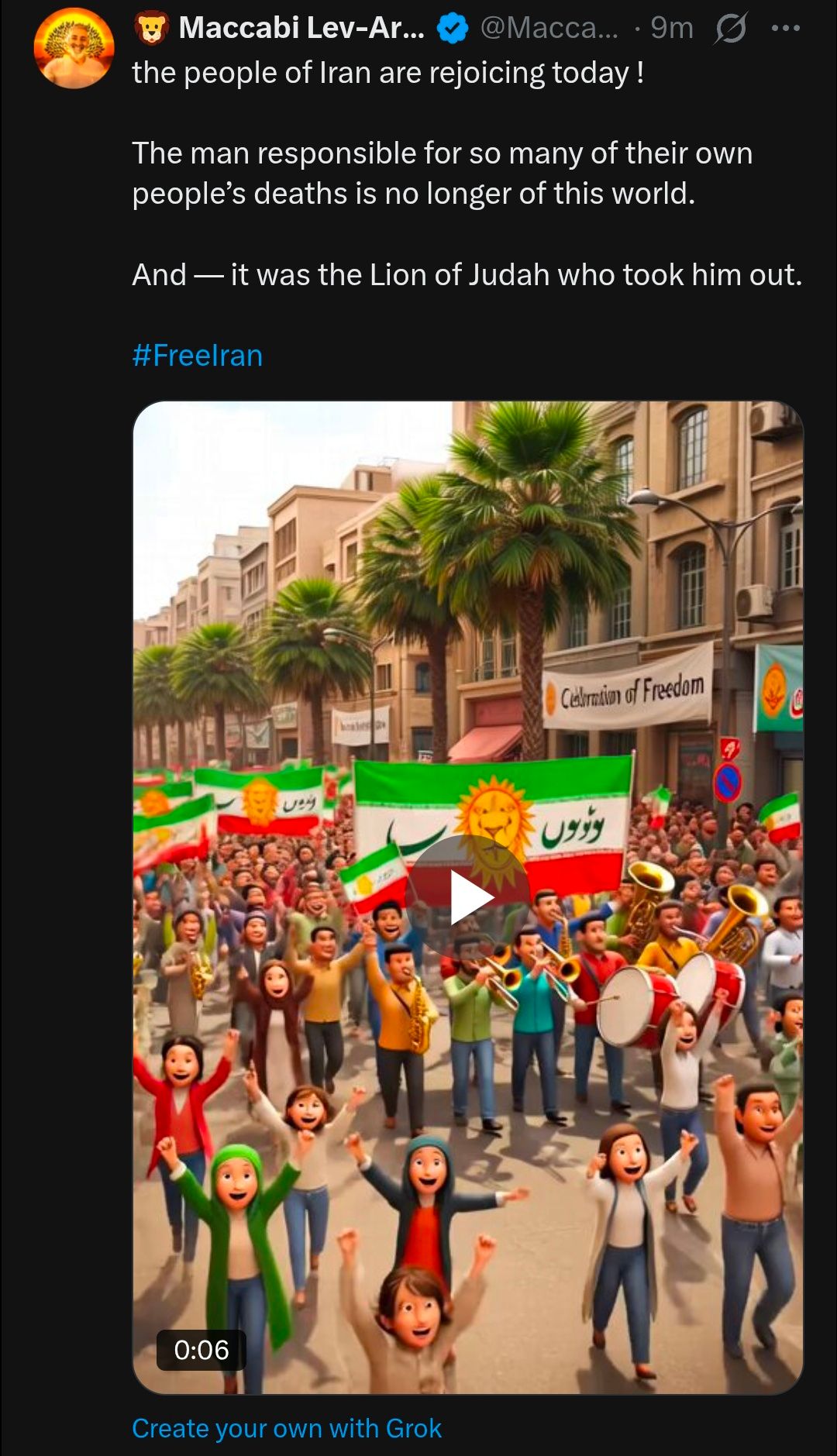Play the video with the center play button

[467, 897]
